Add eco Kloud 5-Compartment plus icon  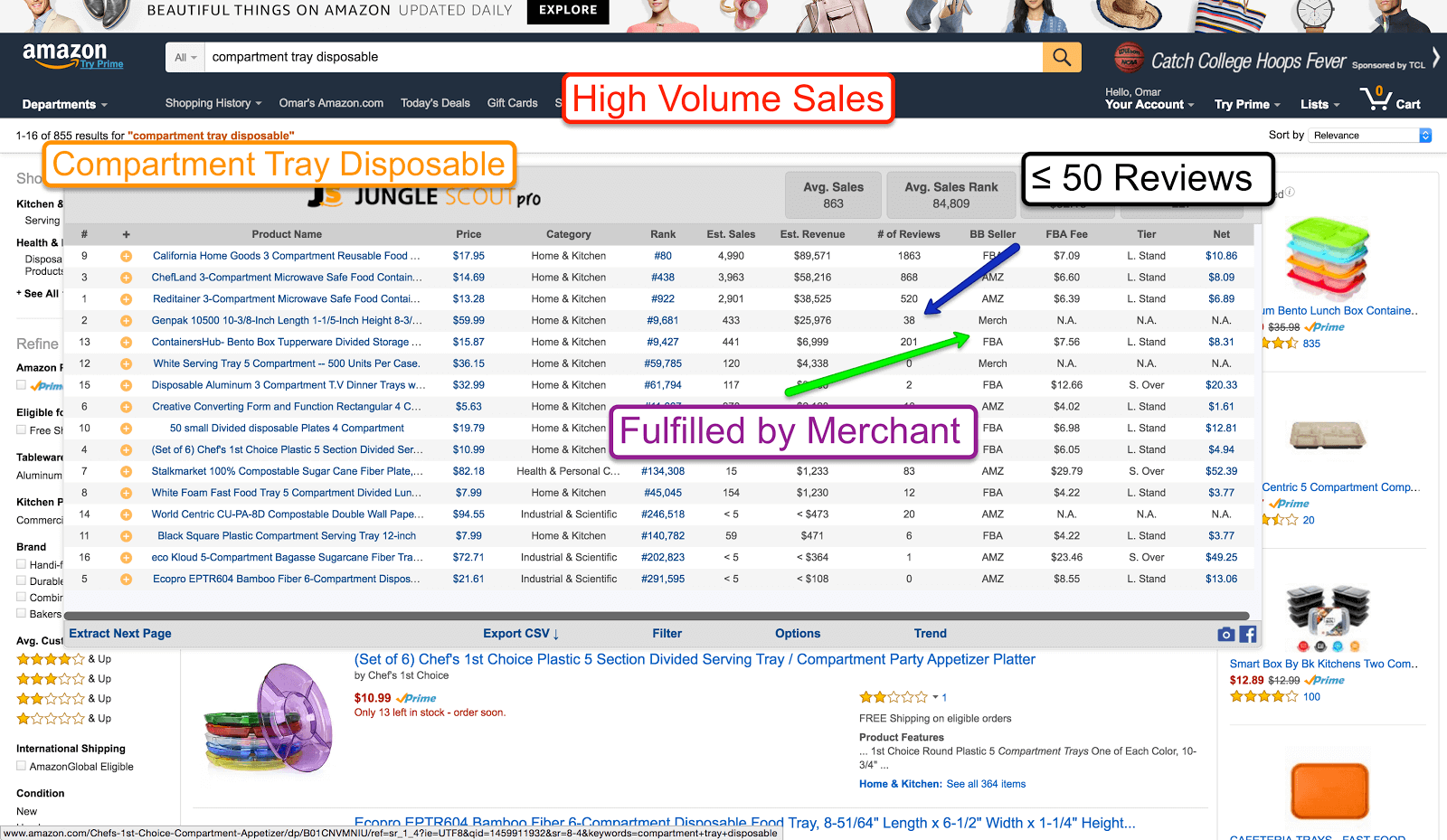126,558
